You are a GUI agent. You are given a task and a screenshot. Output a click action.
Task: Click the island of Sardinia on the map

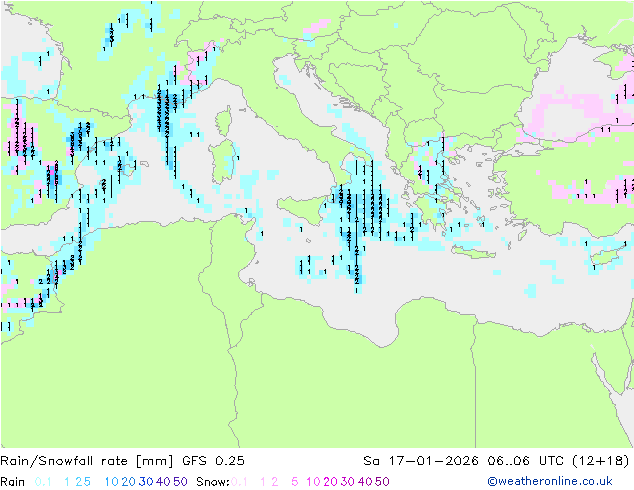[x=223, y=162]
